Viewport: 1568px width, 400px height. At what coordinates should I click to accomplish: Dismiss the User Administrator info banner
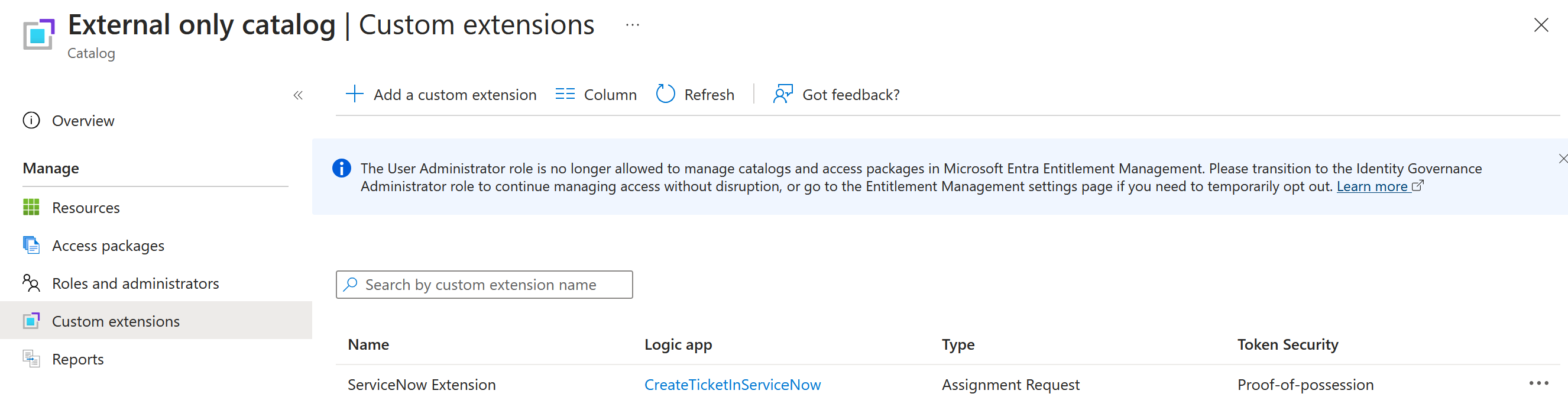(x=1562, y=159)
